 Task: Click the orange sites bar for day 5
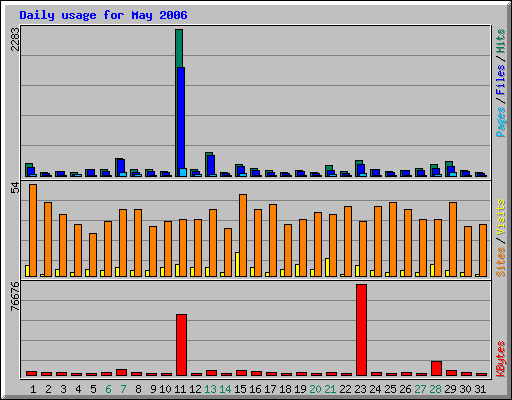[93, 255]
